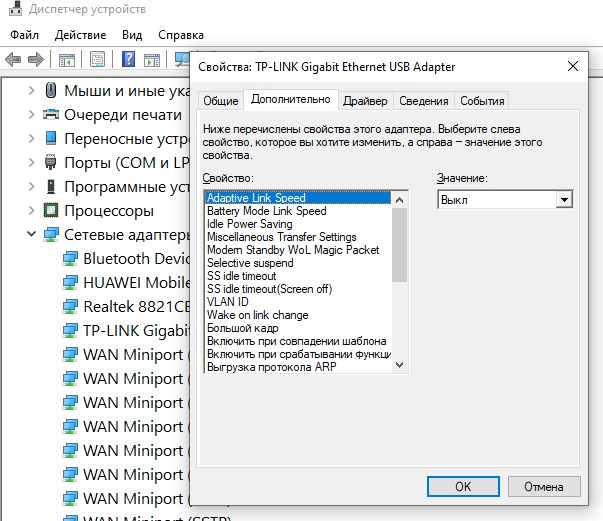
Task: Open the Файл menu
Action: click(24, 35)
